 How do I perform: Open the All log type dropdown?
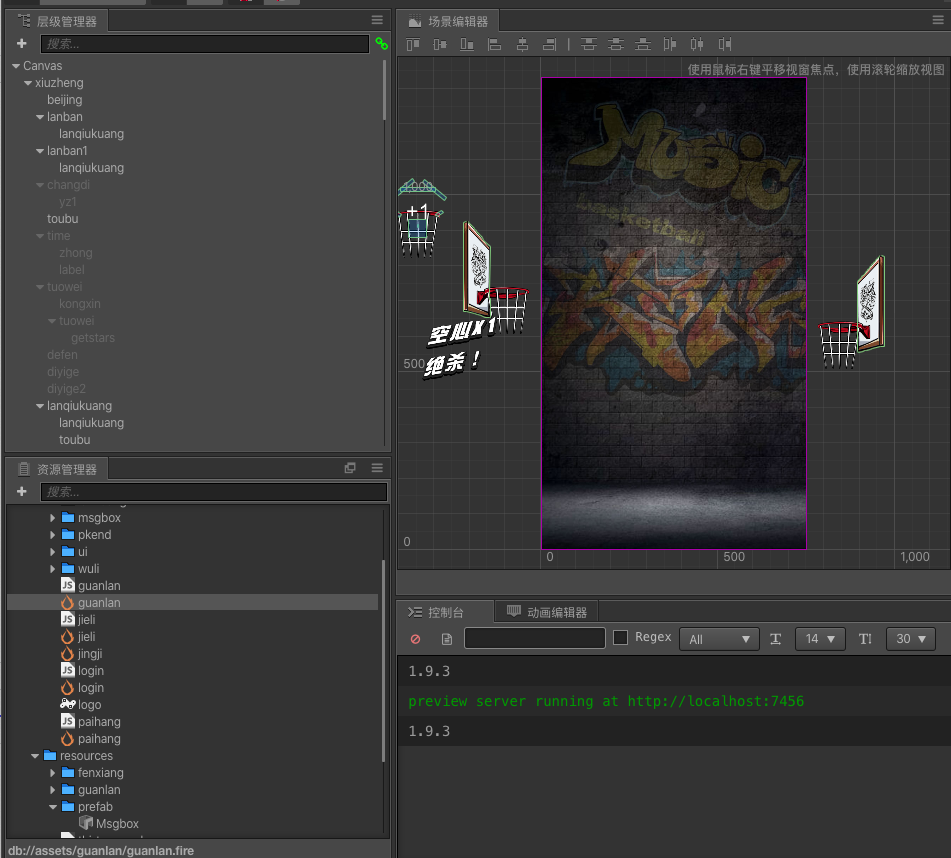[x=719, y=639]
